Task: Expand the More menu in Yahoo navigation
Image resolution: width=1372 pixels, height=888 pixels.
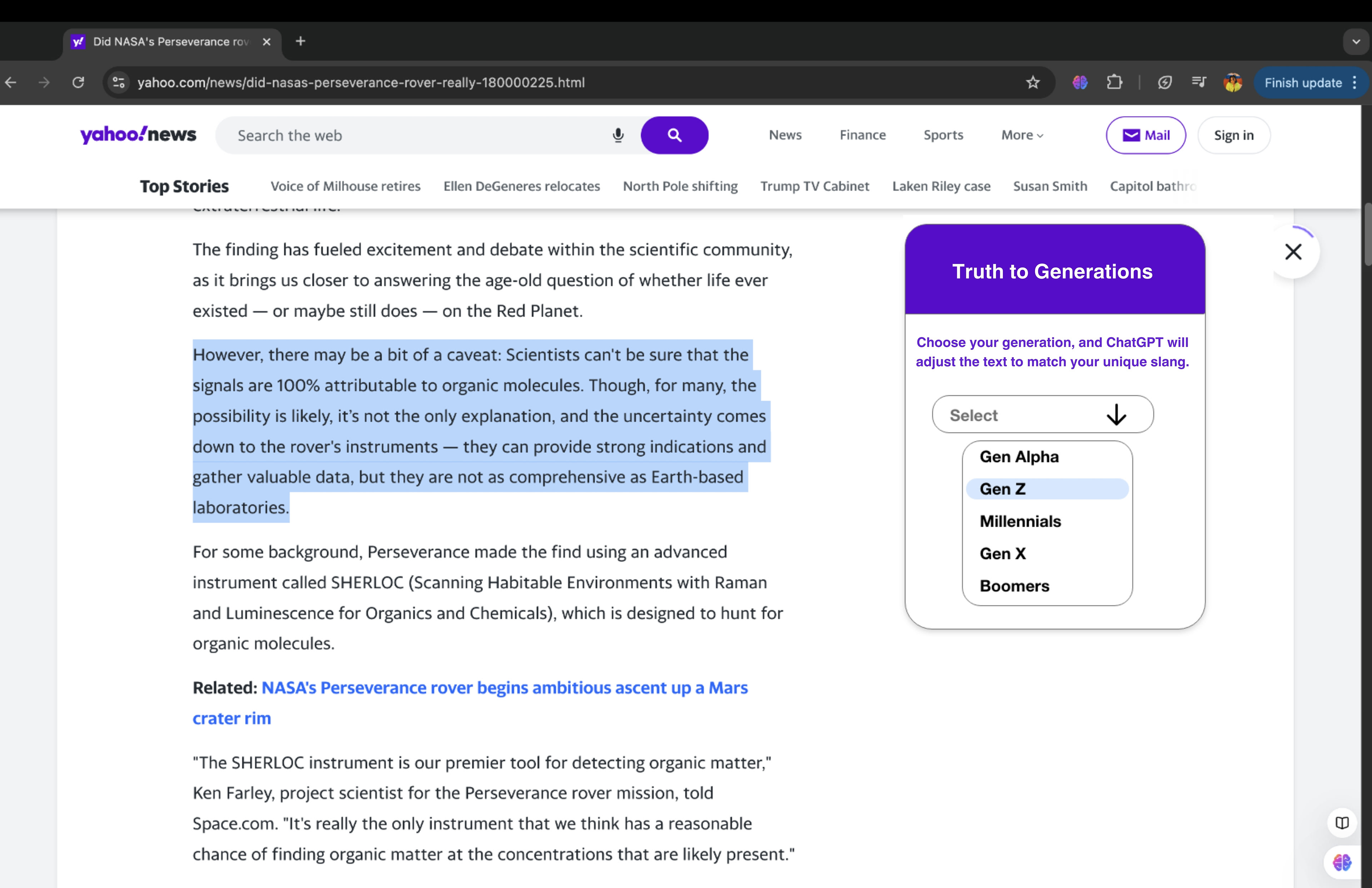Action: (x=1022, y=135)
